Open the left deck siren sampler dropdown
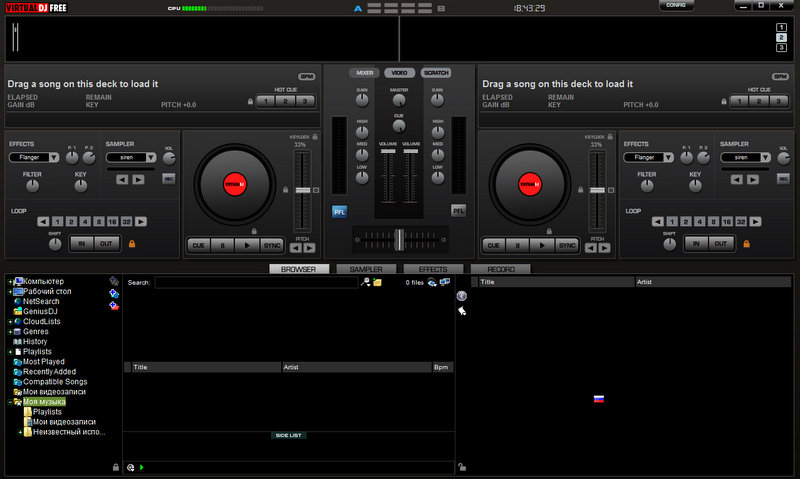This screenshot has height=479, width=800. point(151,157)
